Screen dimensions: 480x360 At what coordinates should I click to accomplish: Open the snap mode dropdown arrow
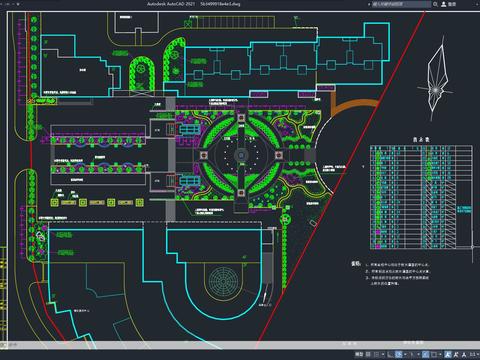(x=383, y=354)
